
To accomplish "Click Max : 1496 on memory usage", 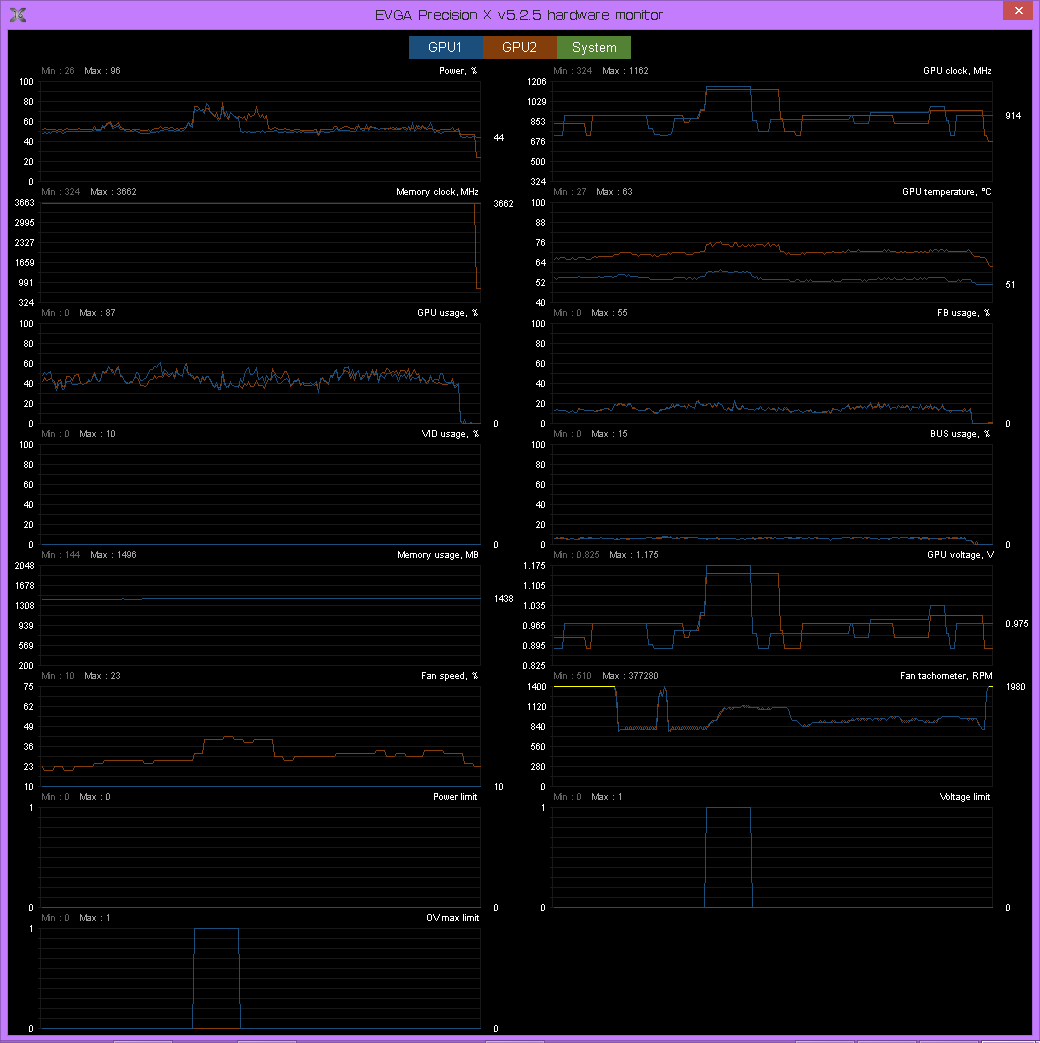I will tap(113, 555).
